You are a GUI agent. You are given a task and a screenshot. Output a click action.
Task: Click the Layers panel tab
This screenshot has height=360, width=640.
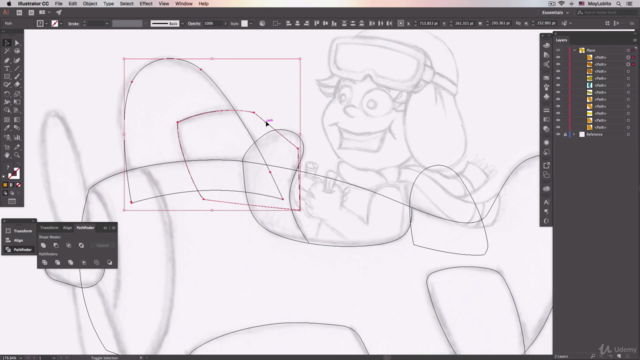pos(561,40)
